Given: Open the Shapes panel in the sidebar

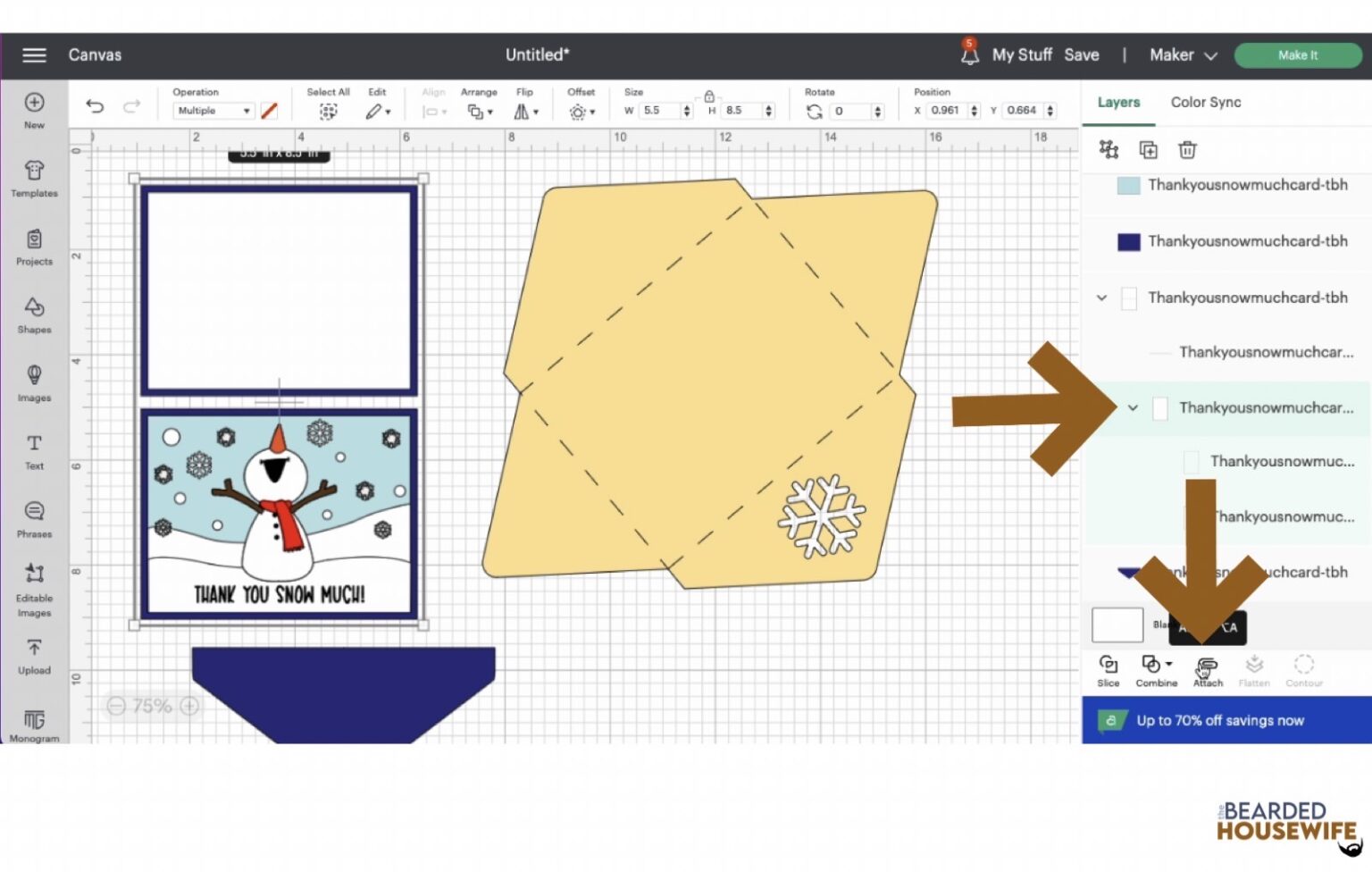Looking at the screenshot, I should coord(34,314).
